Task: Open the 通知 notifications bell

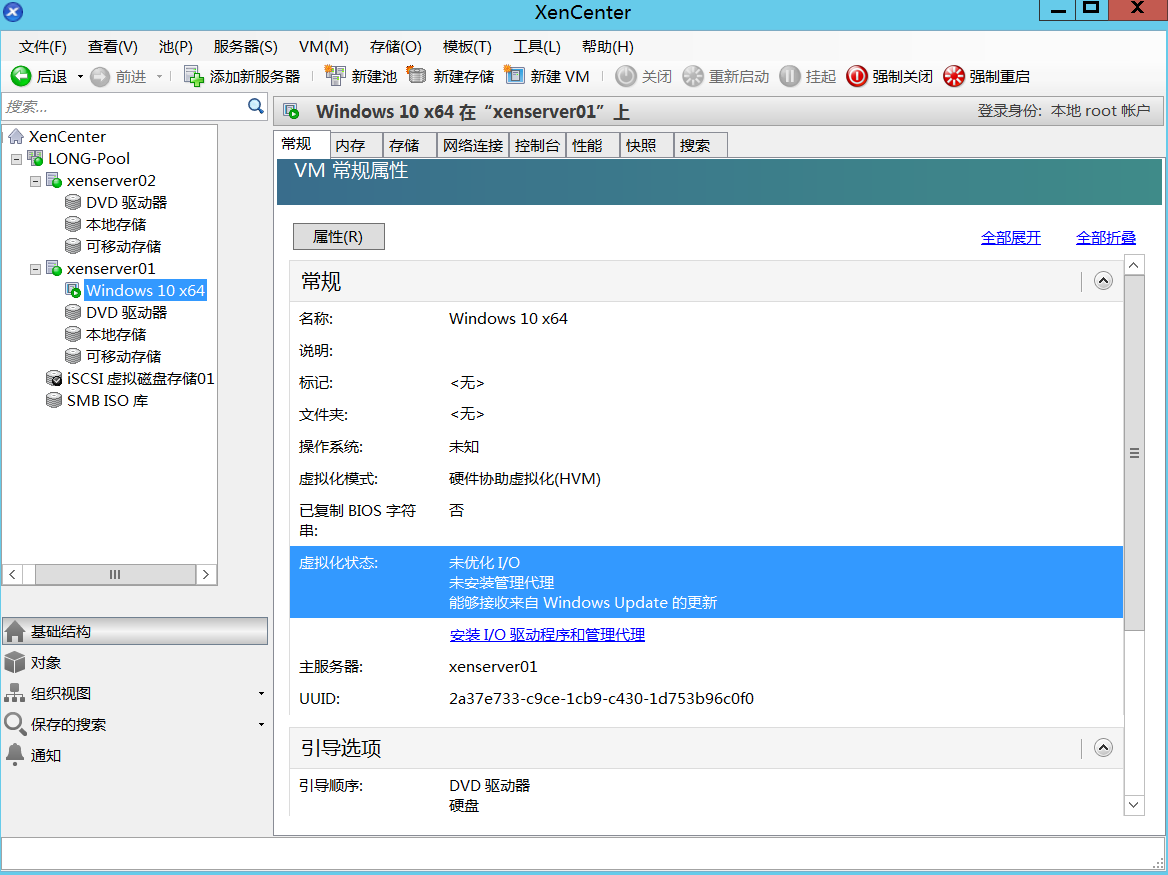Action: [15, 754]
